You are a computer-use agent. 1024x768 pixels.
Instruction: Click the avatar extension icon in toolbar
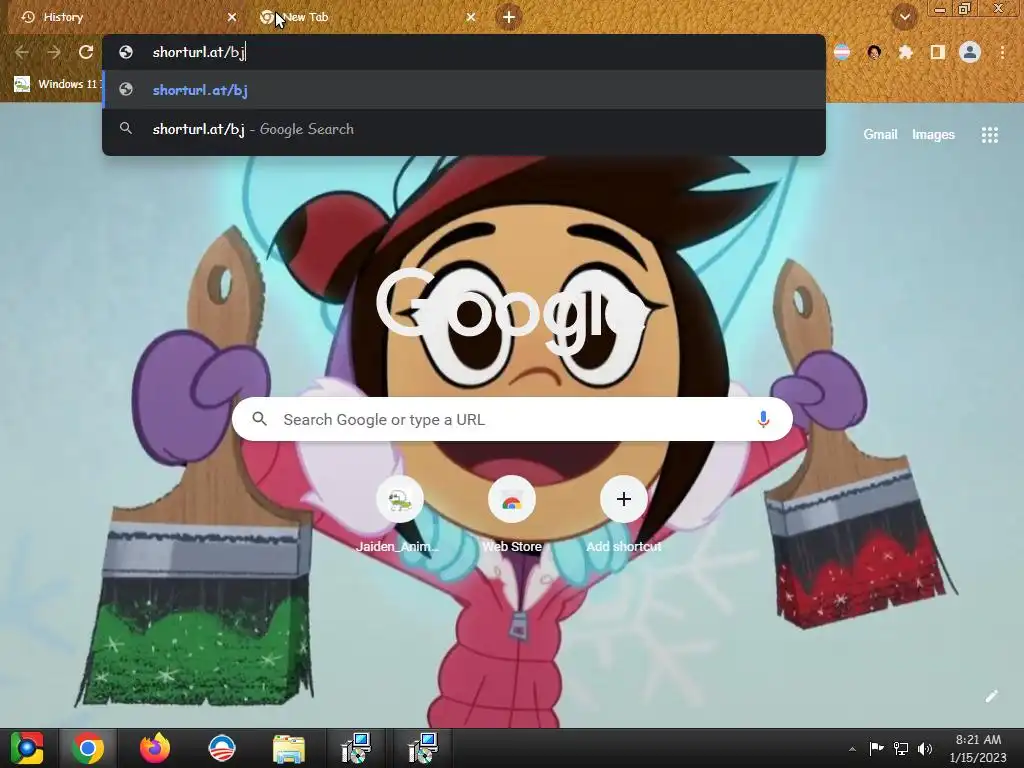click(874, 52)
